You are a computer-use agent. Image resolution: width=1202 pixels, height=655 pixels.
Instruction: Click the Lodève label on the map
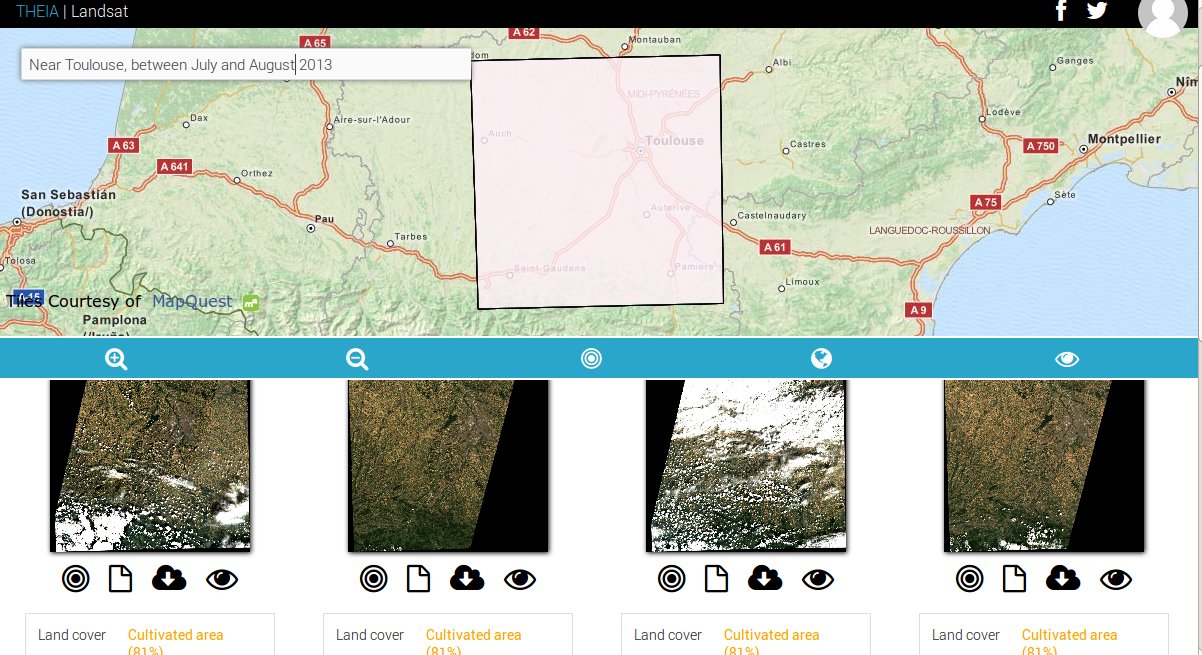[1002, 111]
